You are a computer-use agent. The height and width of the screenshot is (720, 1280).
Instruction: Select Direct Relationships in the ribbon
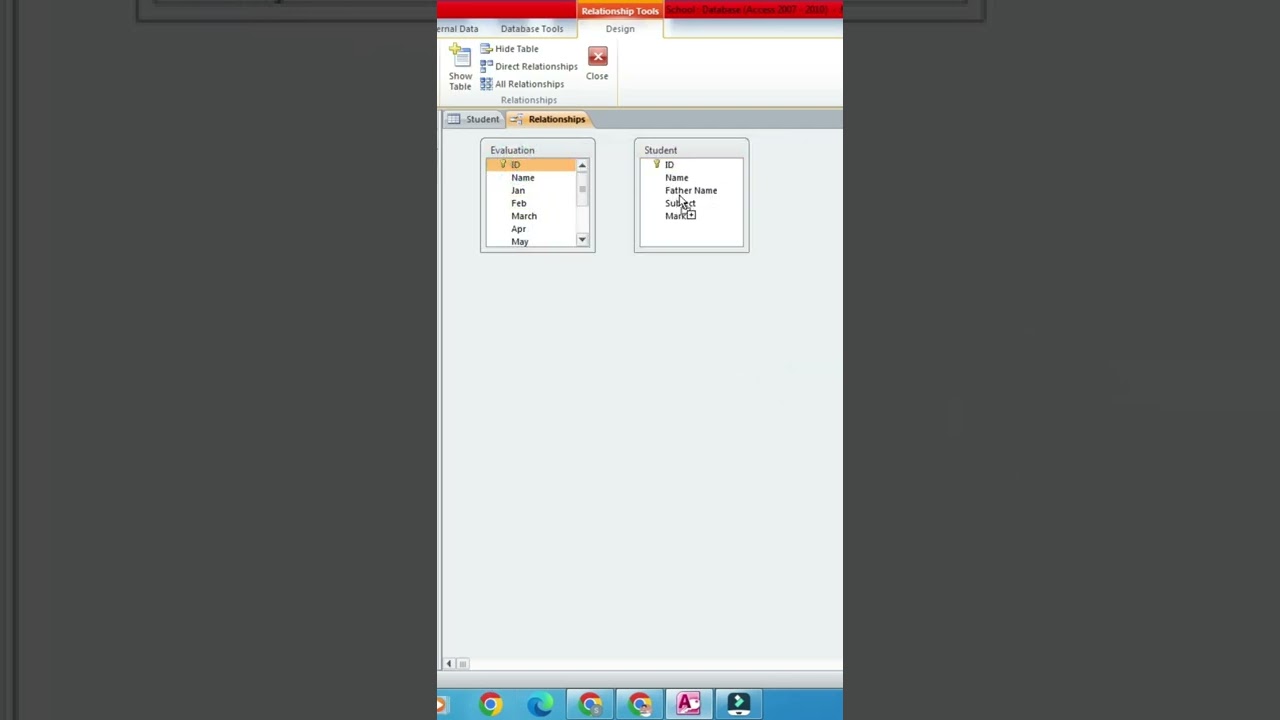pyautogui.click(x=529, y=66)
